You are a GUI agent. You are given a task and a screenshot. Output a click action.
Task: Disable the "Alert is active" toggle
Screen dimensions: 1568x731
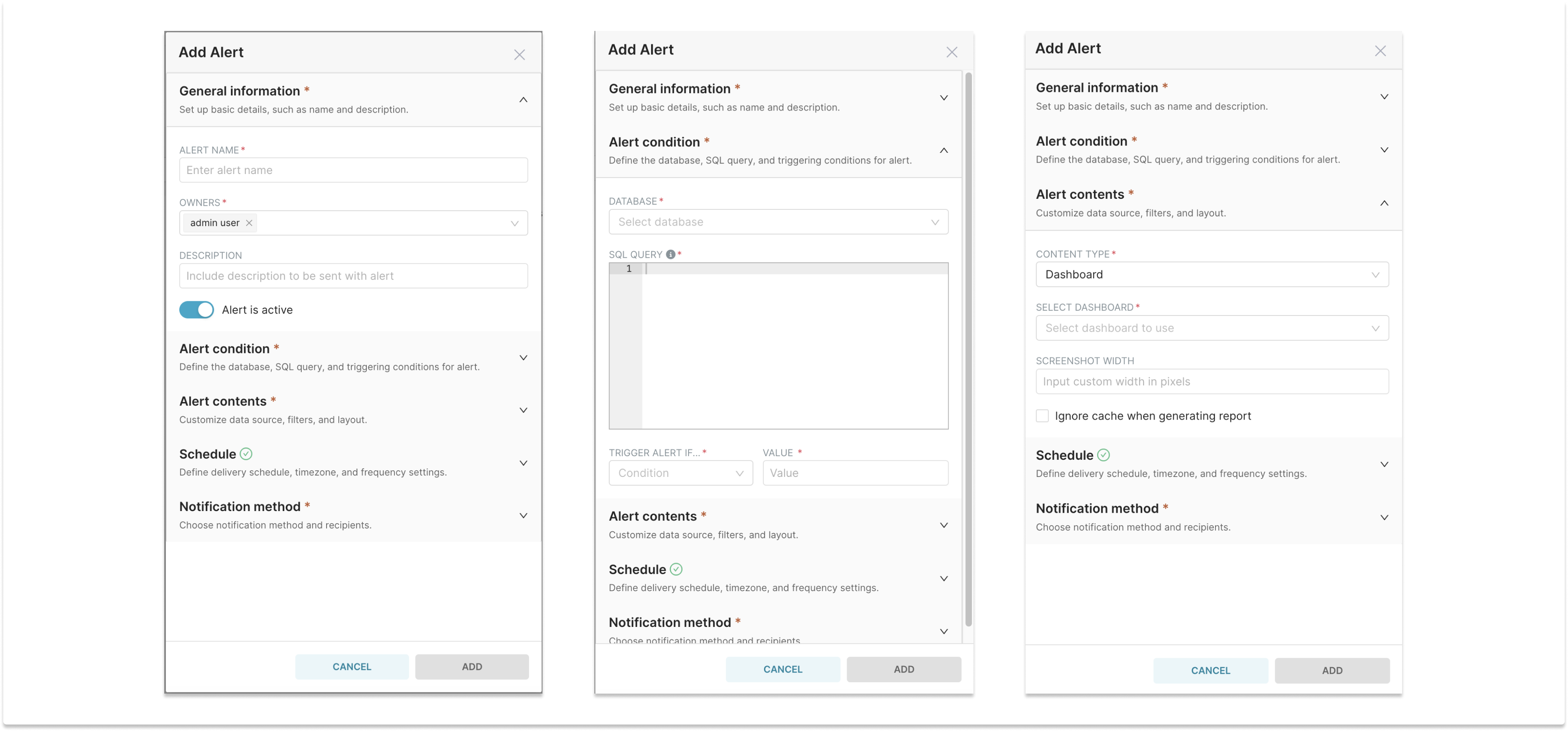[x=196, y=310]
